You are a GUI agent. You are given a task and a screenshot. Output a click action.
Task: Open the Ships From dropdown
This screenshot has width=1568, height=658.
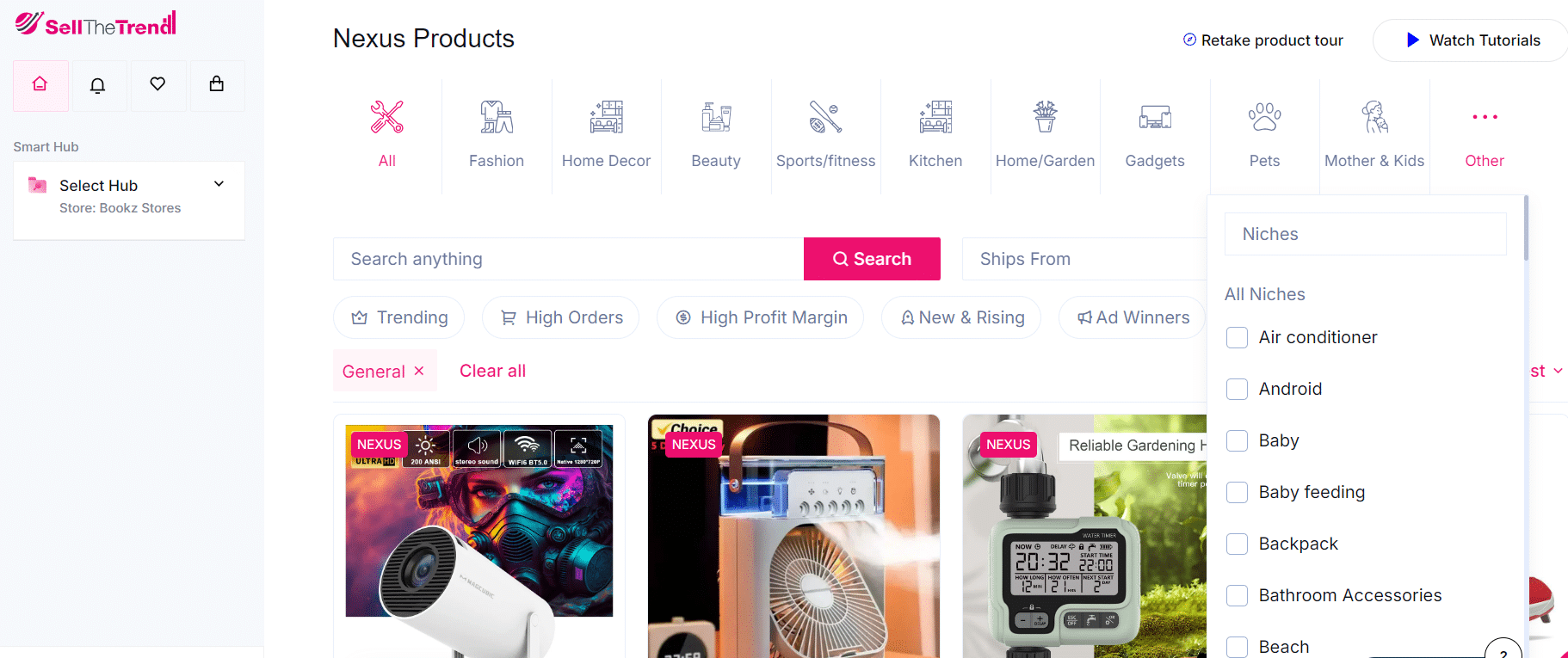click(x=1084, y=259)
